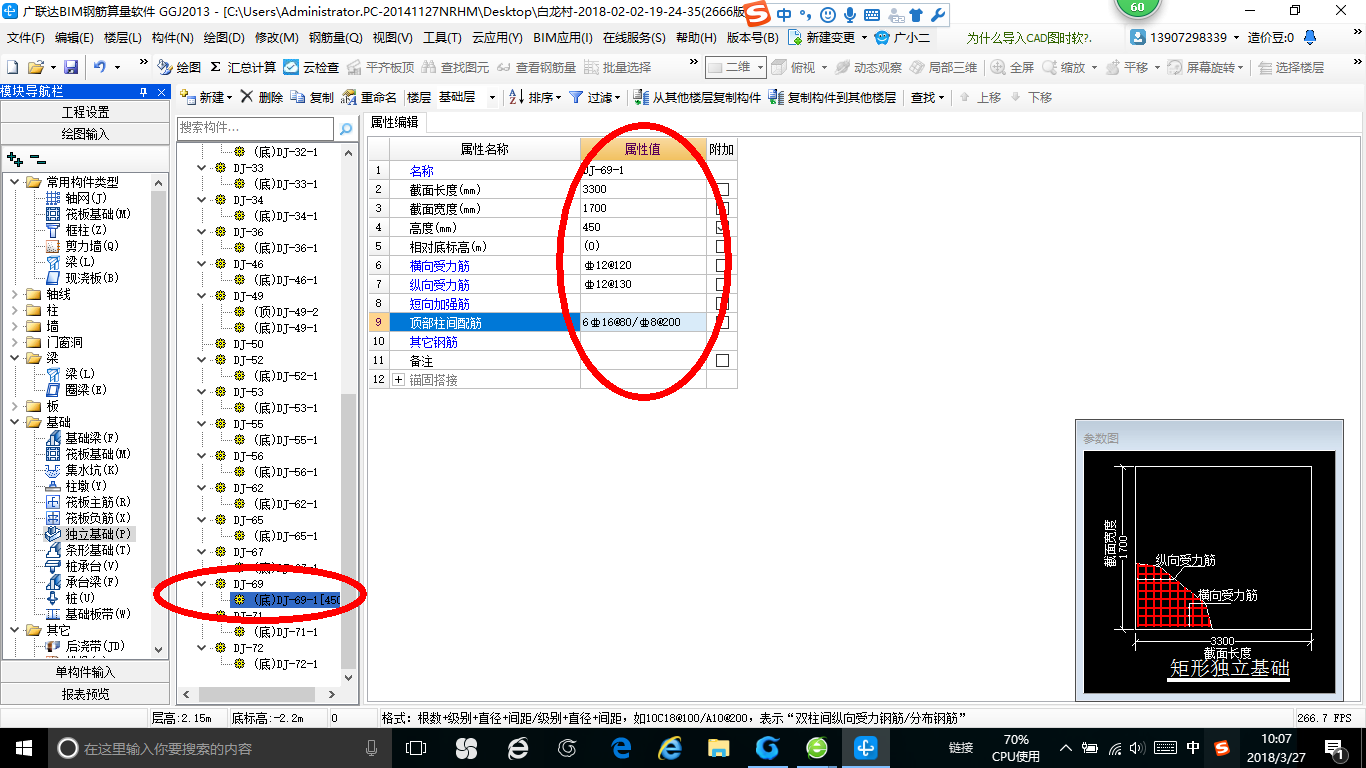Toggle checkbox for 截面长度(mm) row
Image resolution: width=1366 pixels, height=768 pixels.
pos(722,189)
